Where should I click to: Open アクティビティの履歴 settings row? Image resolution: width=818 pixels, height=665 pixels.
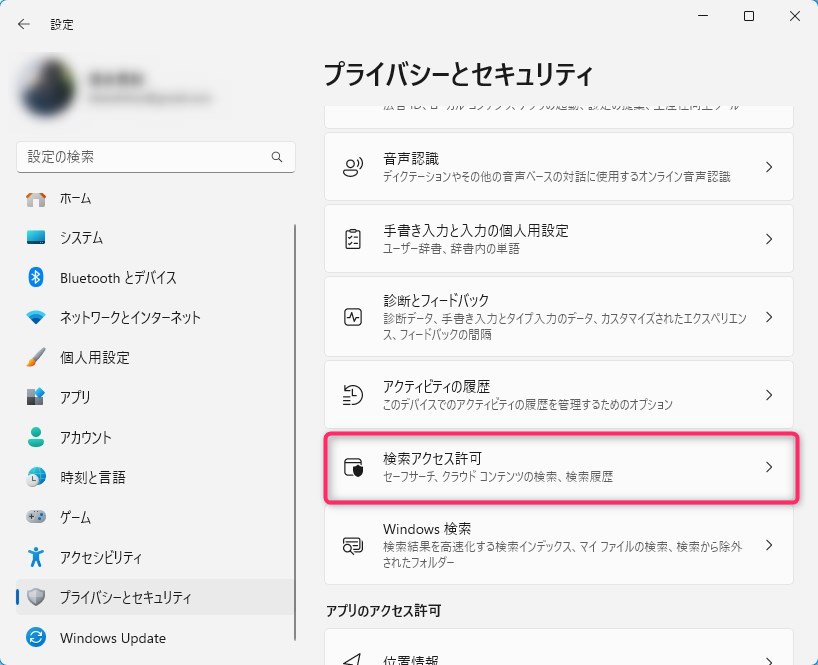[x=558, y=395]
